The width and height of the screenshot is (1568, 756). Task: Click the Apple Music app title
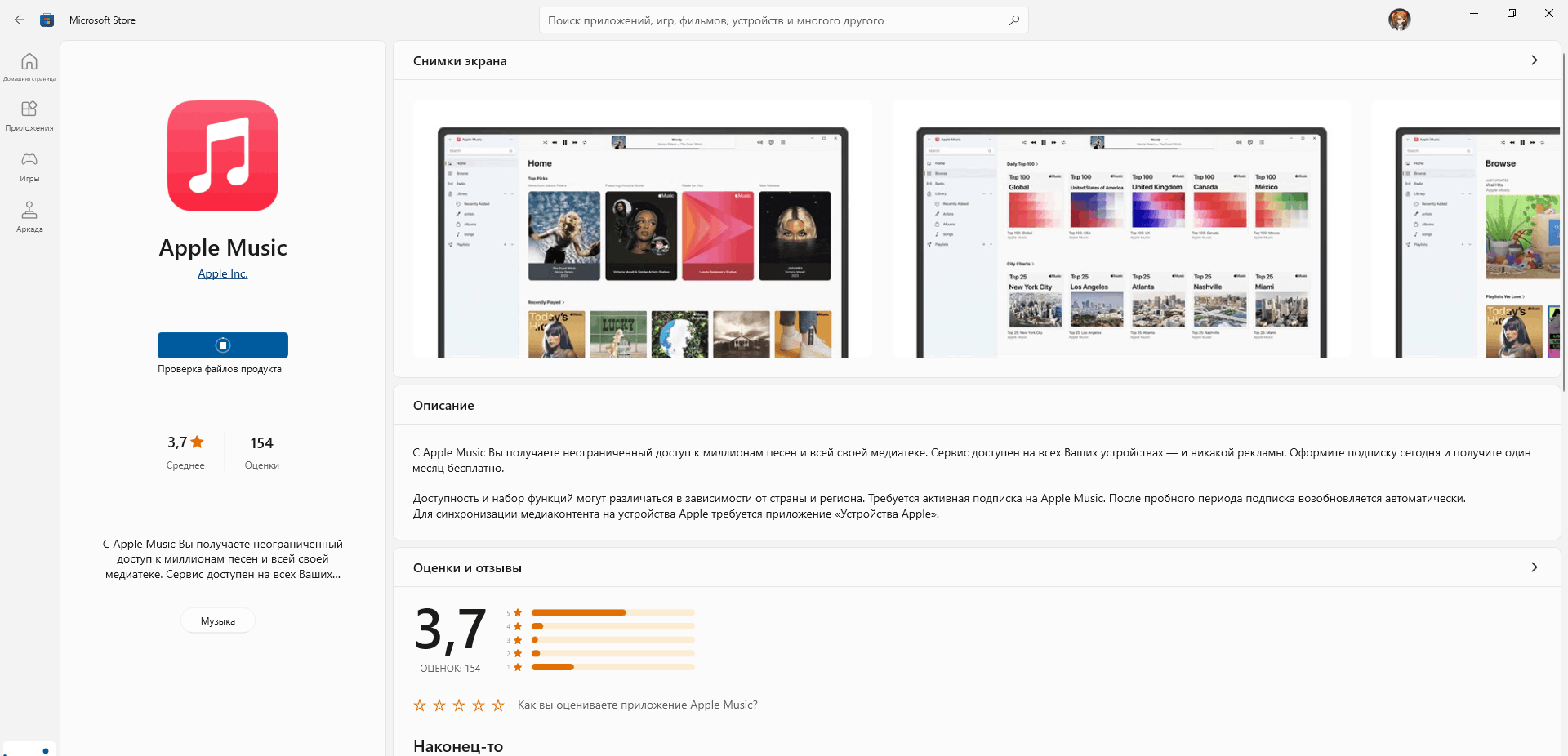pos(223,247)
